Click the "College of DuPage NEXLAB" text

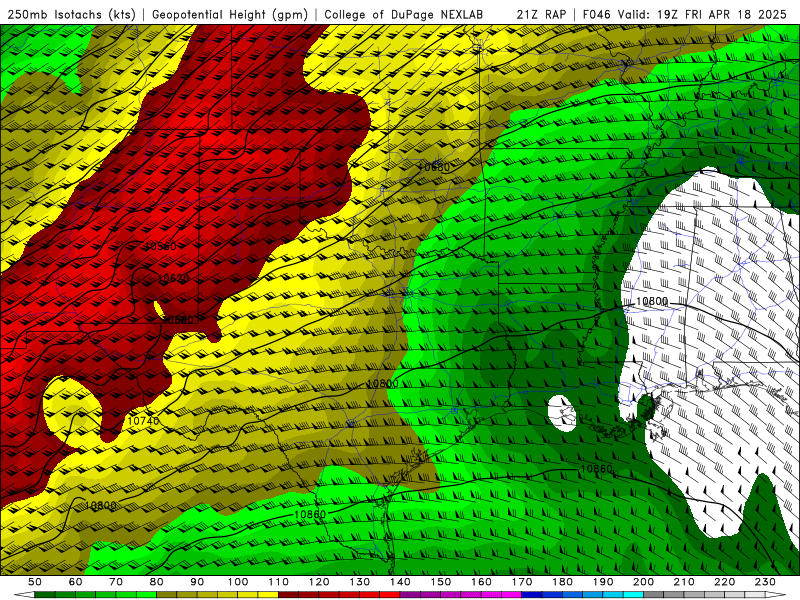[403, 15]
